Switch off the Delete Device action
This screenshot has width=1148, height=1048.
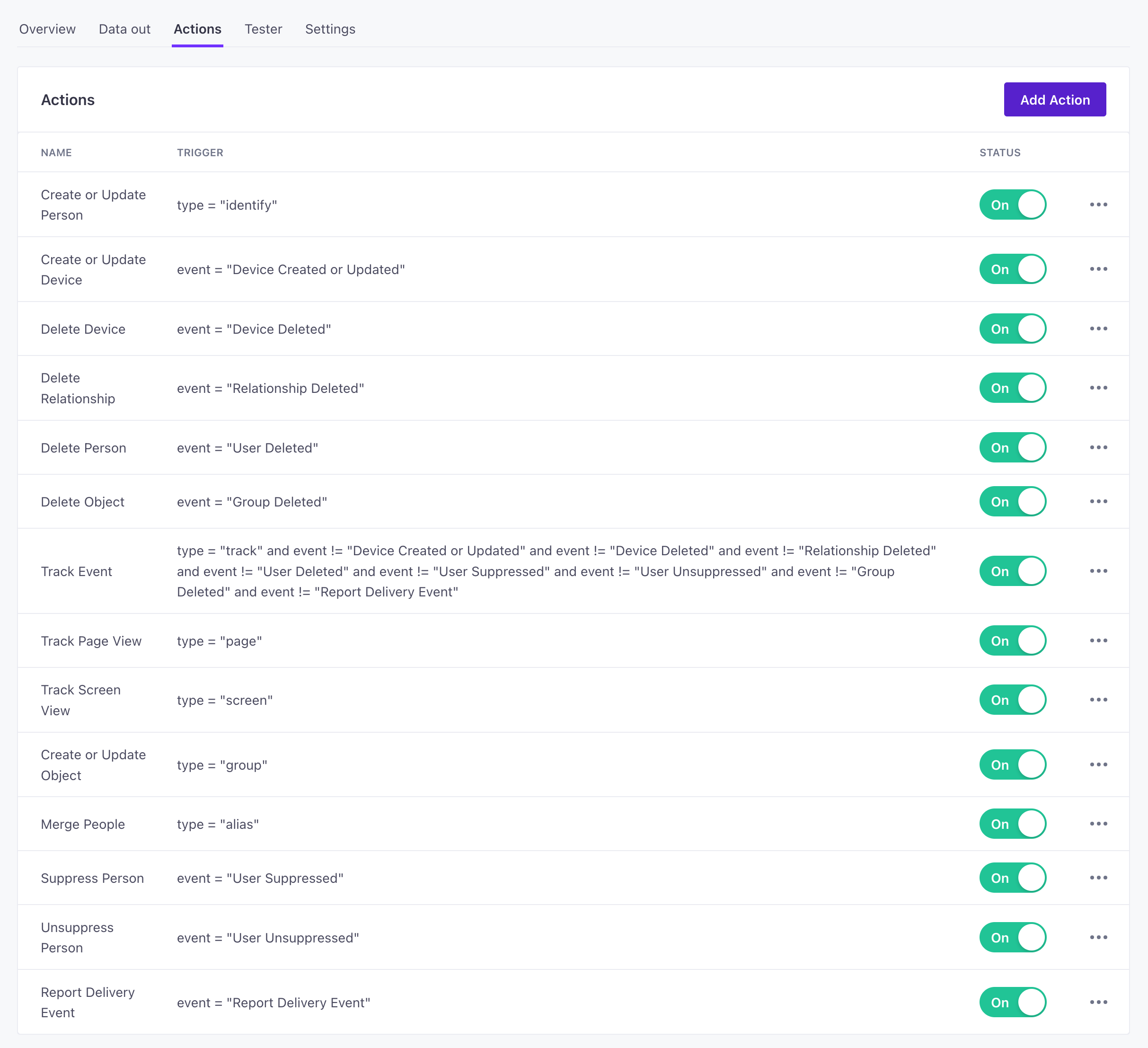coord(1013,329)
